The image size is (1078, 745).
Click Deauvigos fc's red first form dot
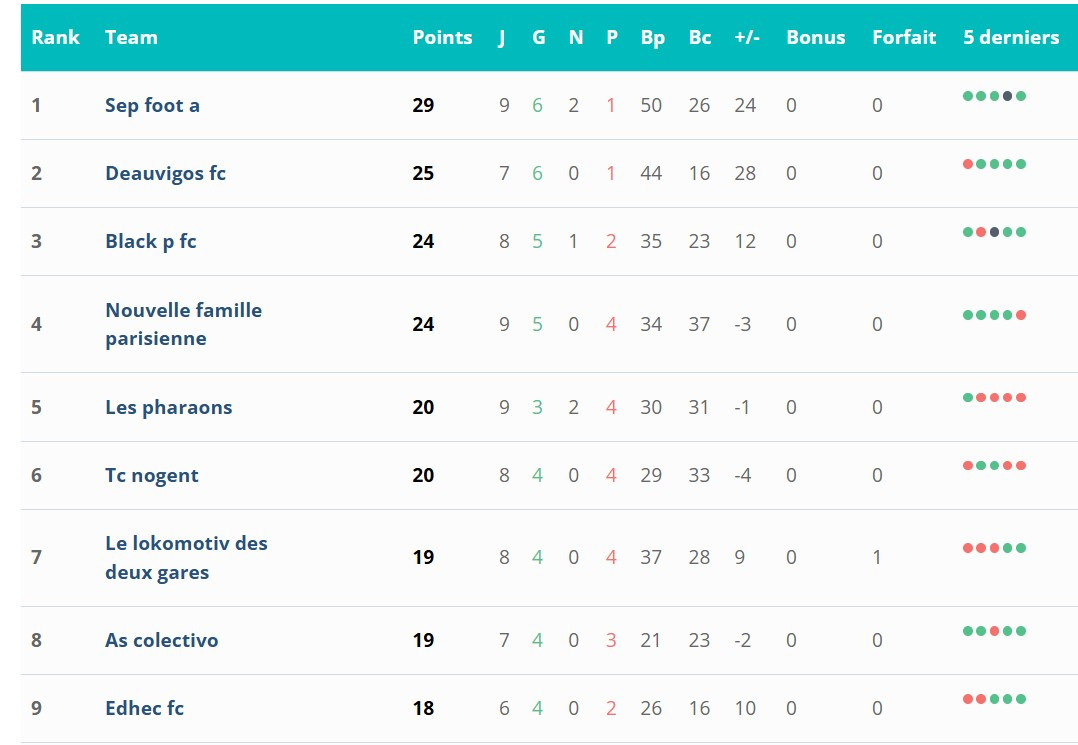(968, 164)
